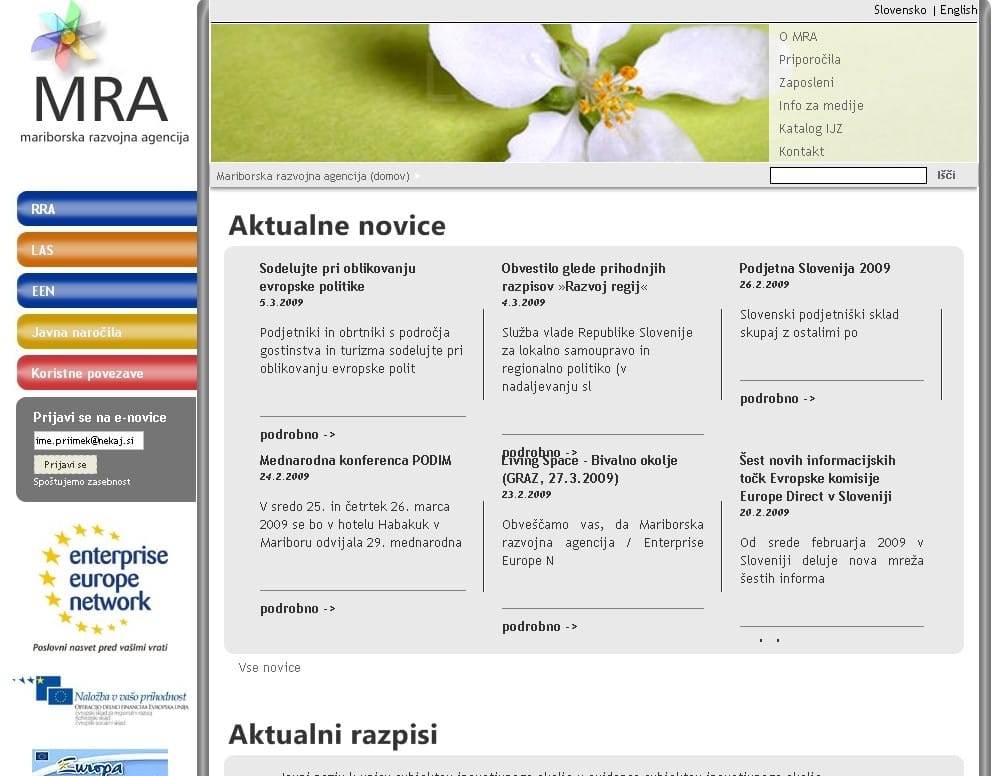
Task: Open Vse novice link
Action: tap(269, 668)
